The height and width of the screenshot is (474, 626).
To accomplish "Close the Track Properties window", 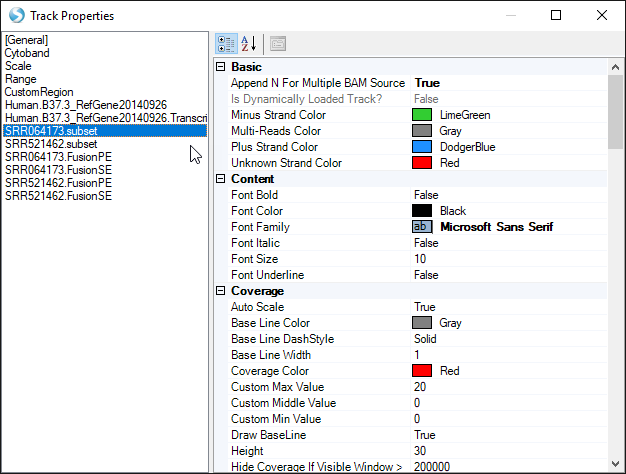I will coord(602,15).
